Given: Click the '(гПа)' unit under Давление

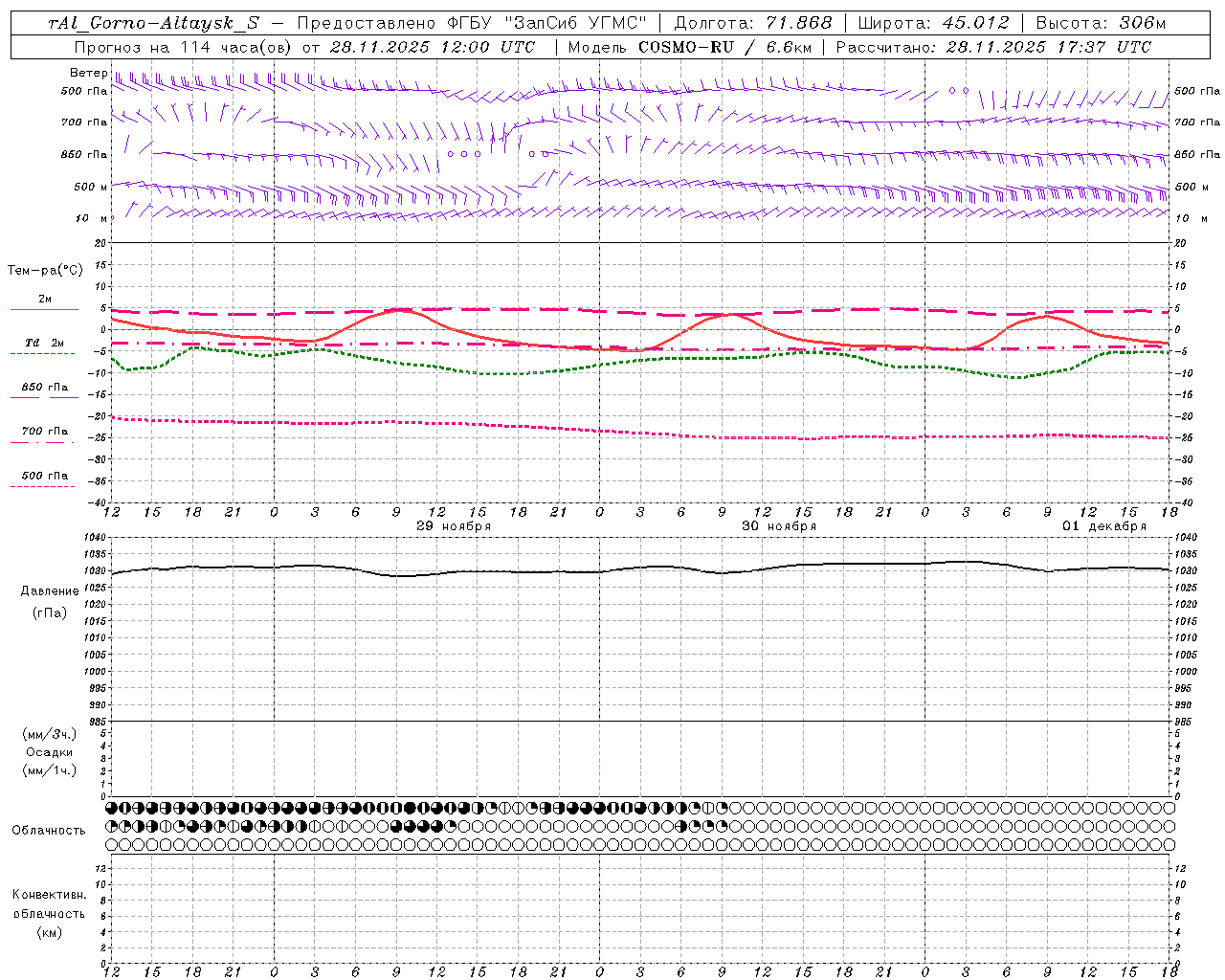Looking at the screenshot, I should tap(50, 612).
